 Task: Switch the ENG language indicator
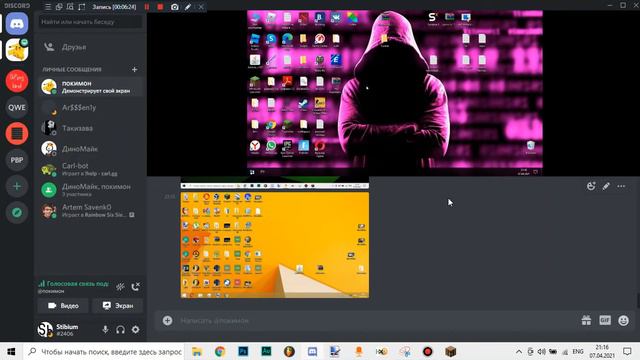578,351
